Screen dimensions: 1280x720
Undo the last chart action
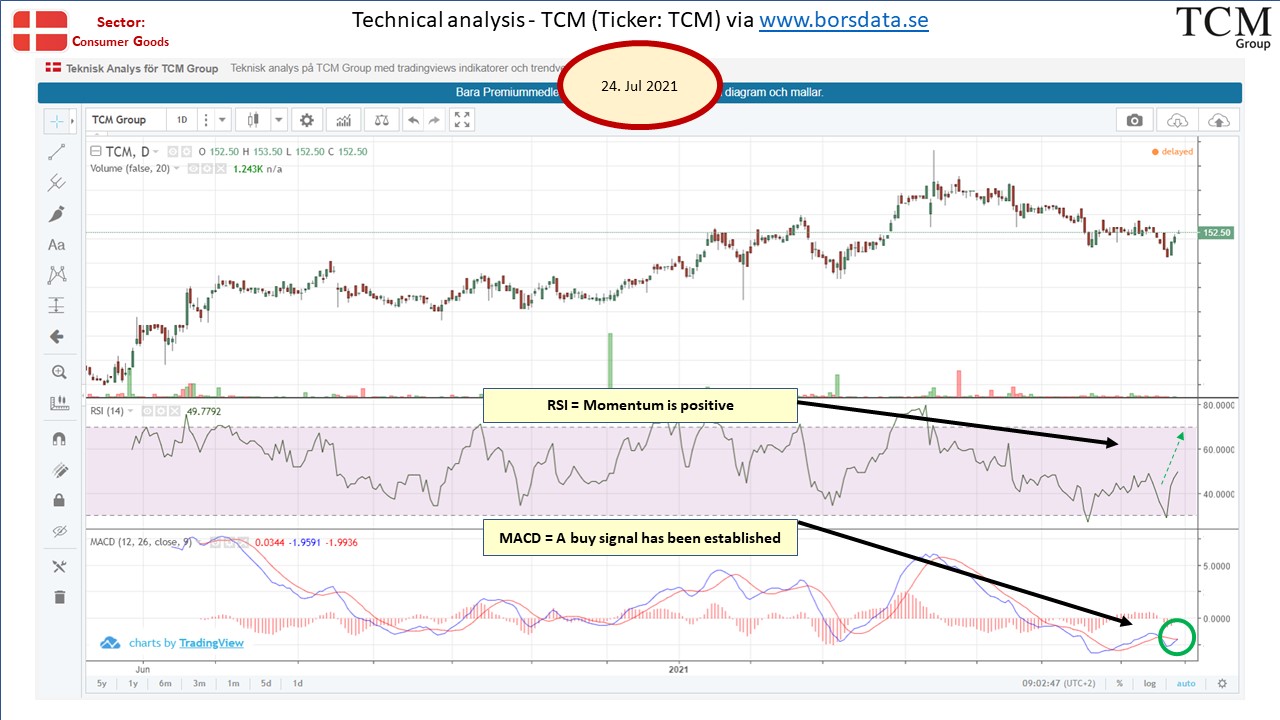tap(413, 120)
